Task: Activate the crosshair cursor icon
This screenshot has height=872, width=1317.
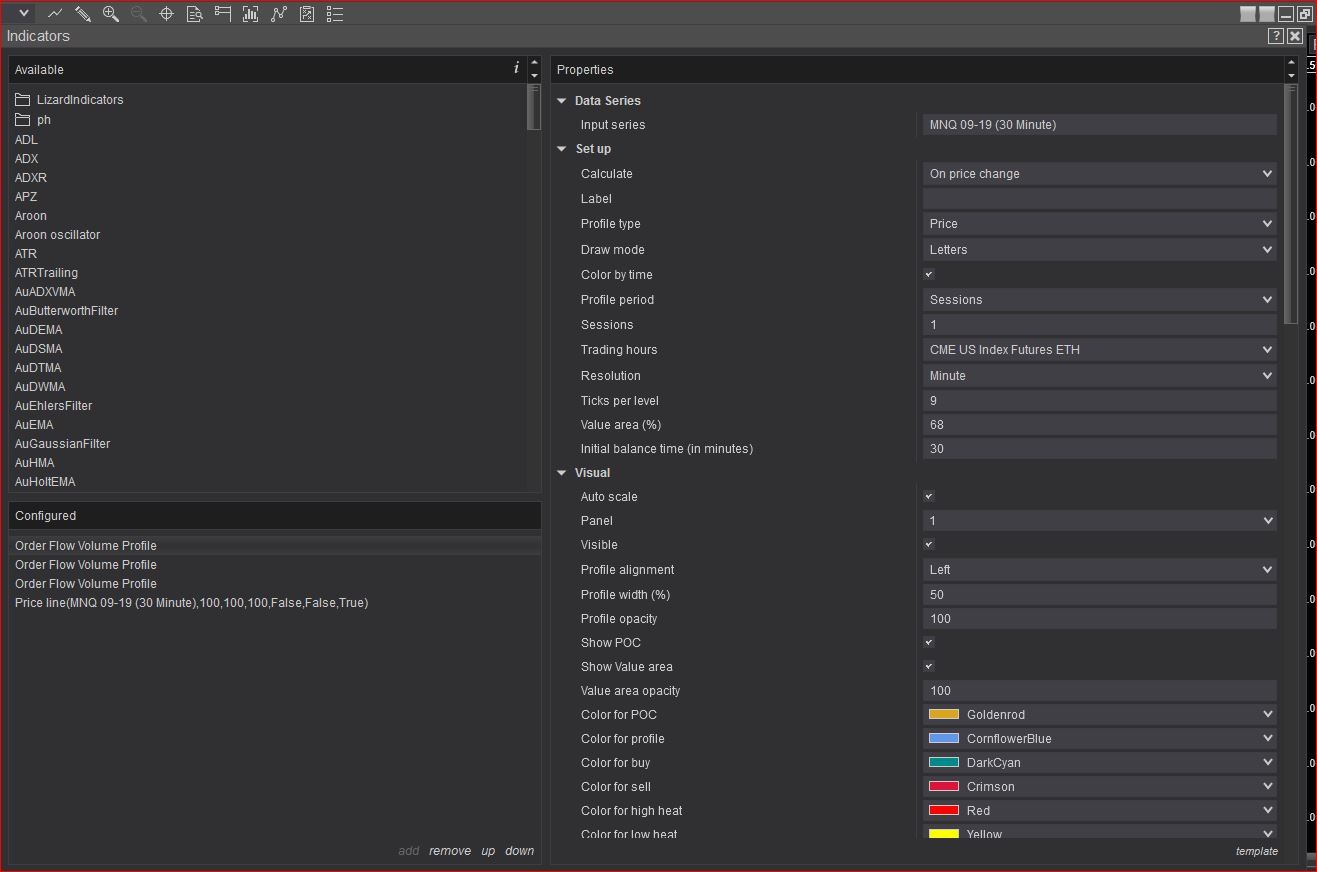Action: 167,14
